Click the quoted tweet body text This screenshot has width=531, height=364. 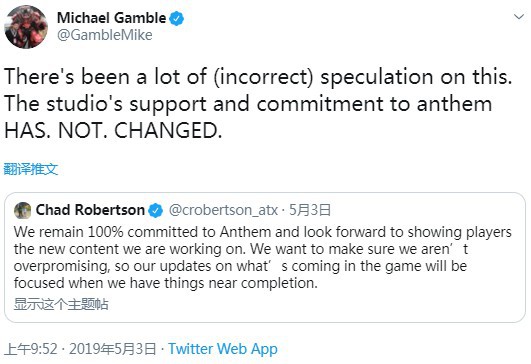[263, 257]
